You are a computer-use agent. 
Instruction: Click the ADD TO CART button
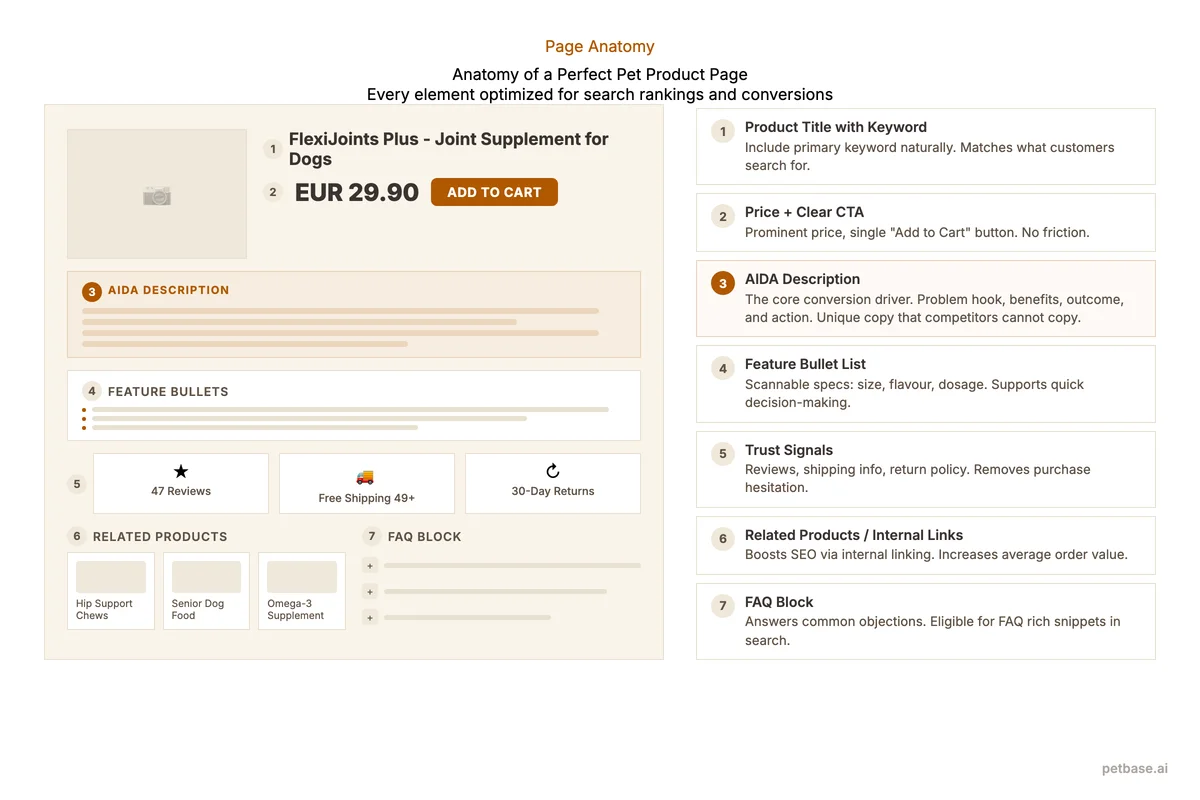click(x=494, y=191)
